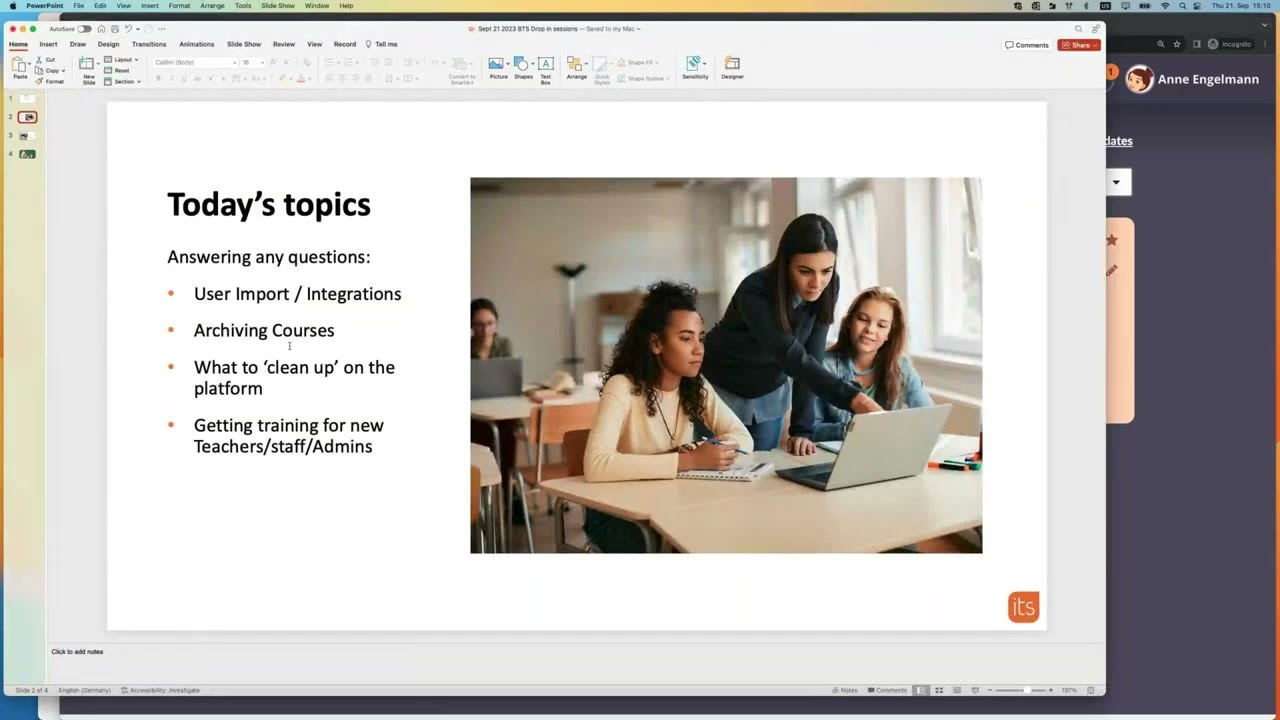Toggle the Notes pane in status bar
Image resolution: width=1280 pixels, height=720 pixels.
pyautogui.click(x=845, y=690)
